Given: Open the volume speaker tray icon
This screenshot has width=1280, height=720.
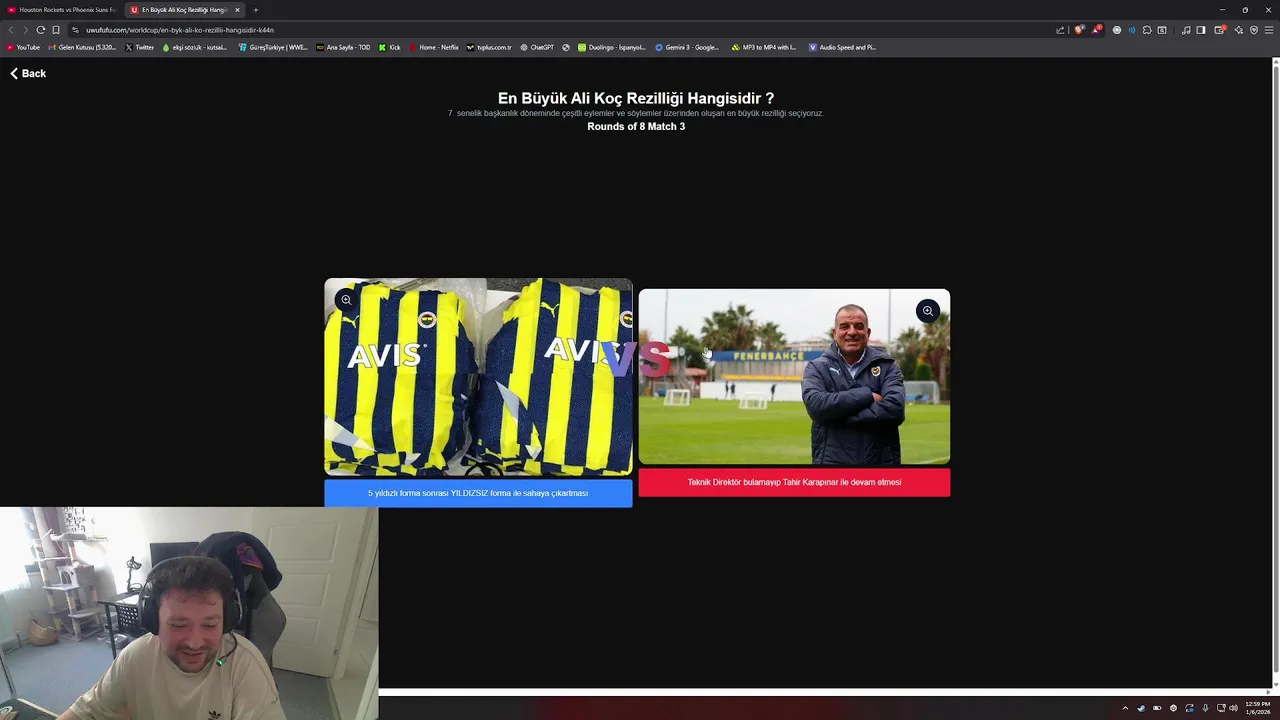Looking at the screenshot, I should pyautogui.click(x=1233, y=708).
